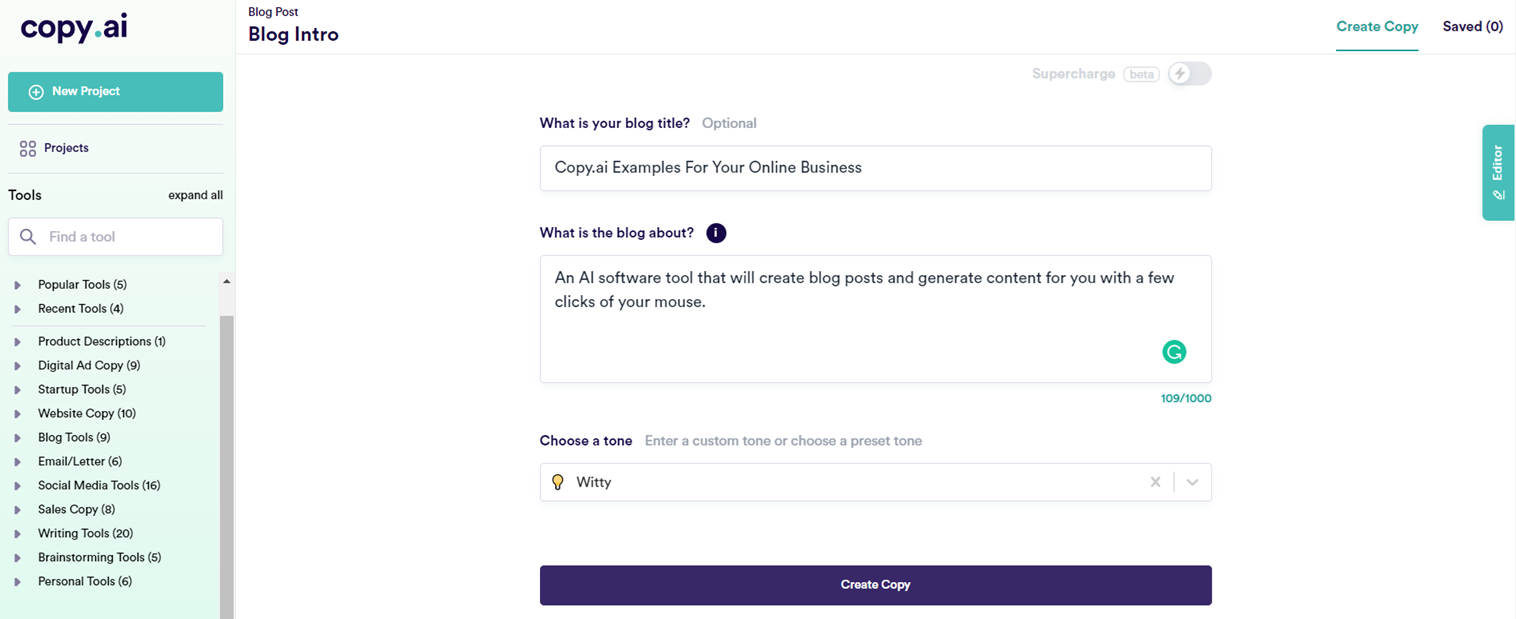The height and width of the screenshot is (619, 1516).
Task: Click the search magnifier icon
Action: (28, 237)
